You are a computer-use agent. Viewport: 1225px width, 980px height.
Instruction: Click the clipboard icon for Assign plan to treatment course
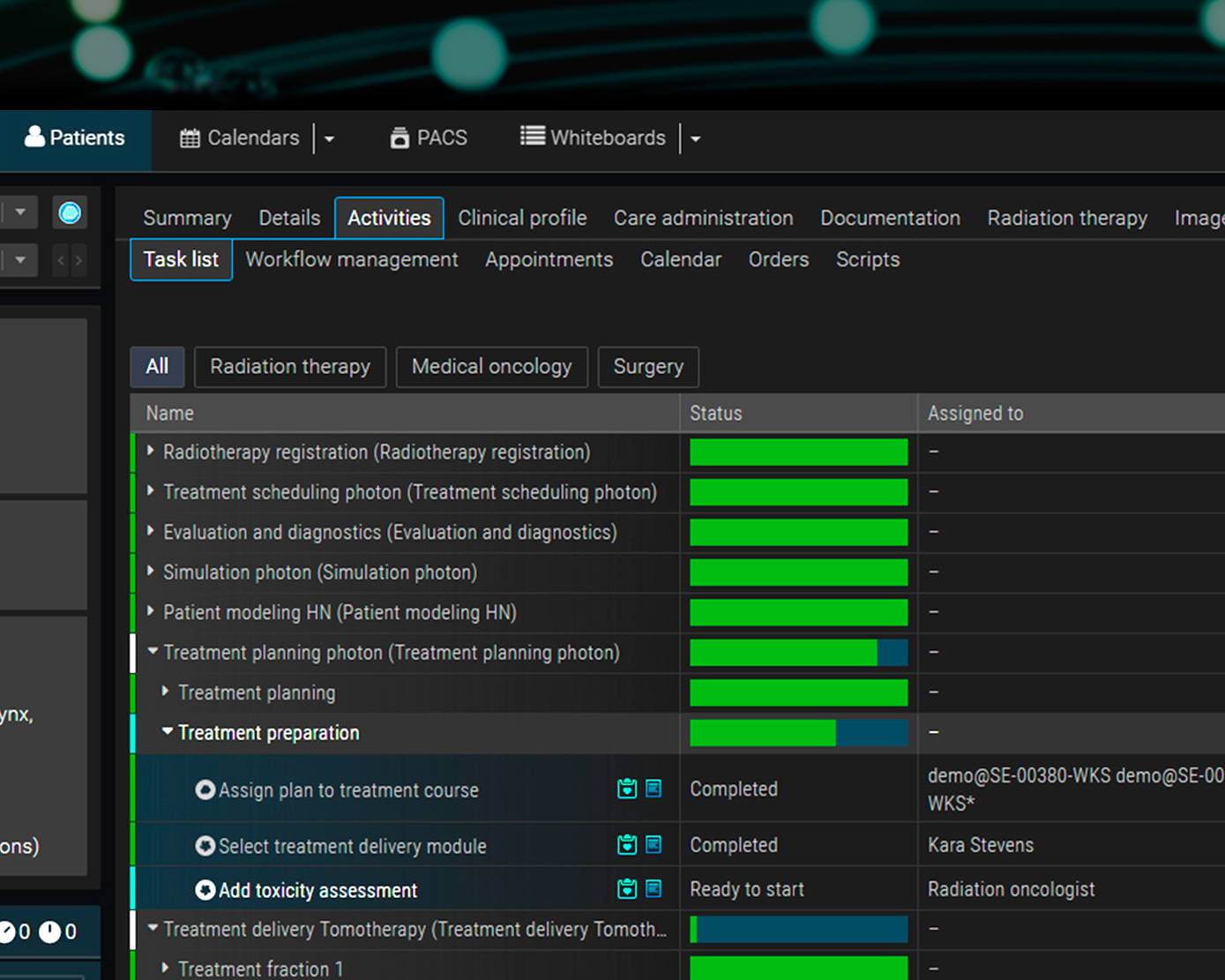[x=627, y=789]
